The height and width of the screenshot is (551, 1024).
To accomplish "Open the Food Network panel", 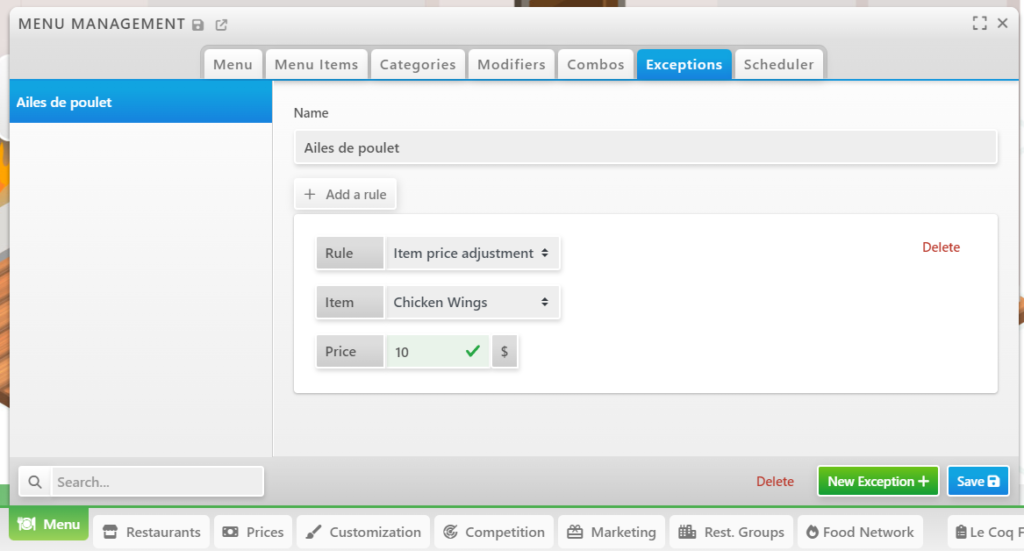I will pos(859,532).
